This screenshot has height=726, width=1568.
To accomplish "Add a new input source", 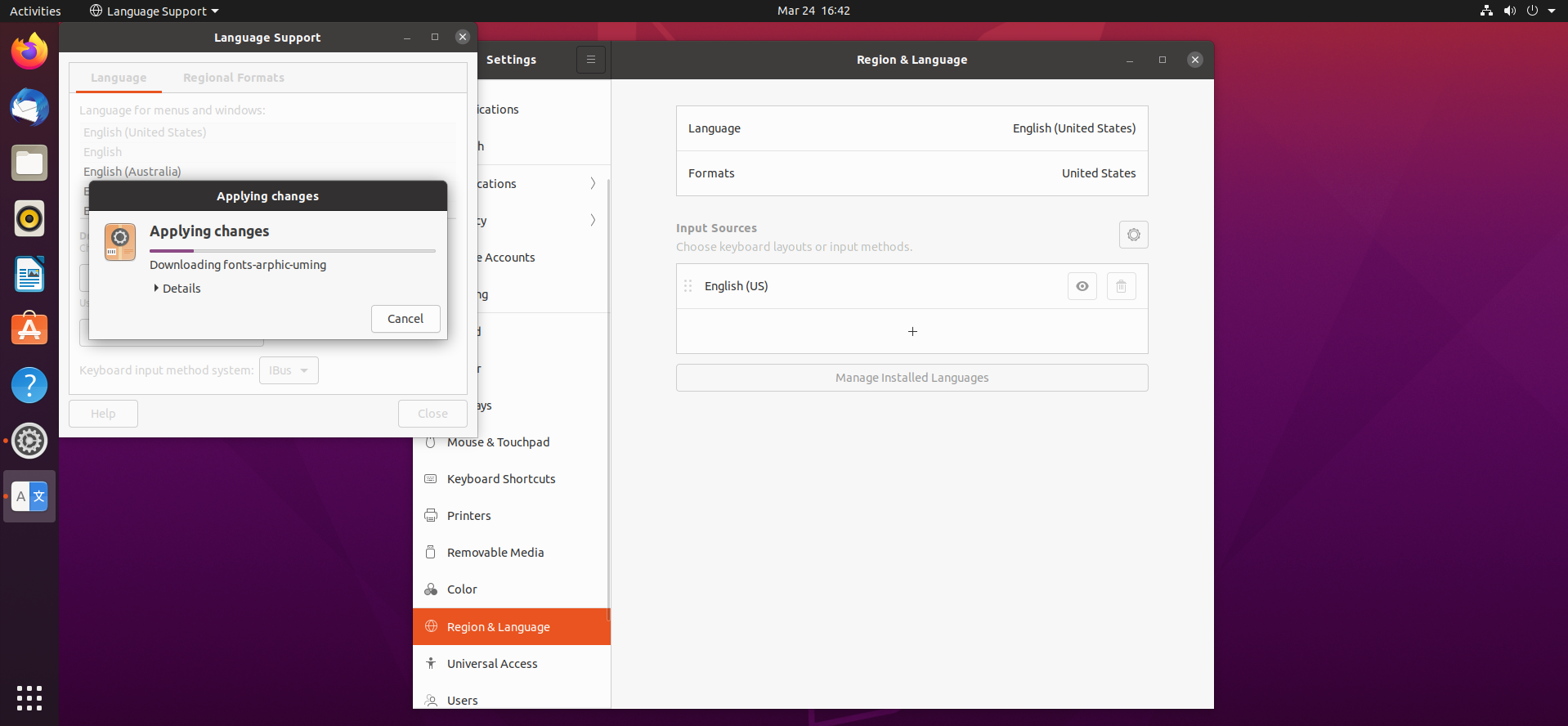I will pos(912,331).
